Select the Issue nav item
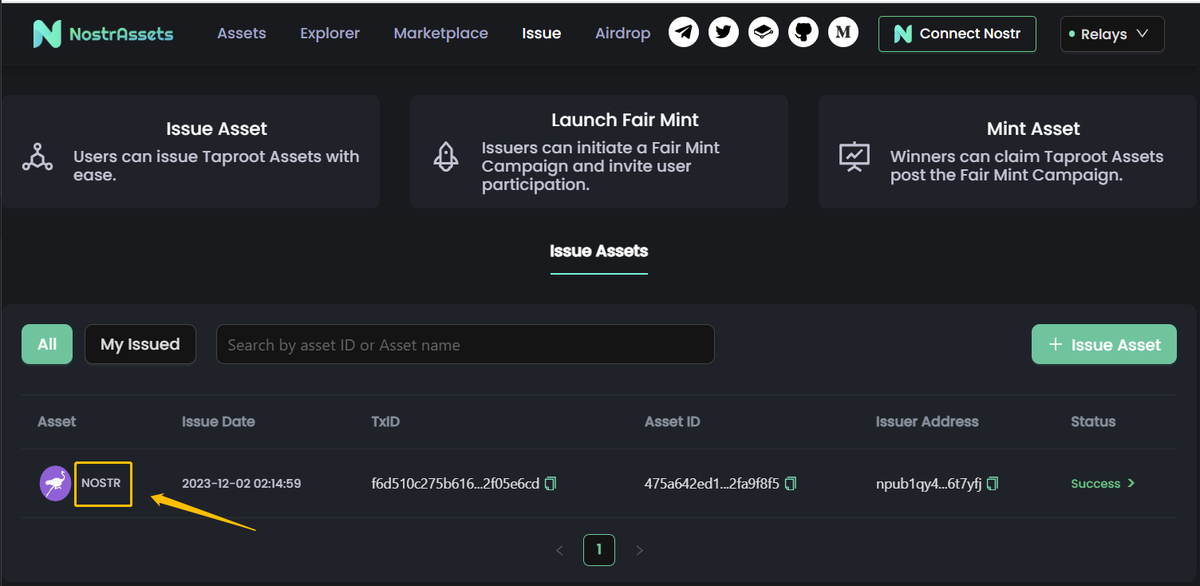 coord(541,33)
